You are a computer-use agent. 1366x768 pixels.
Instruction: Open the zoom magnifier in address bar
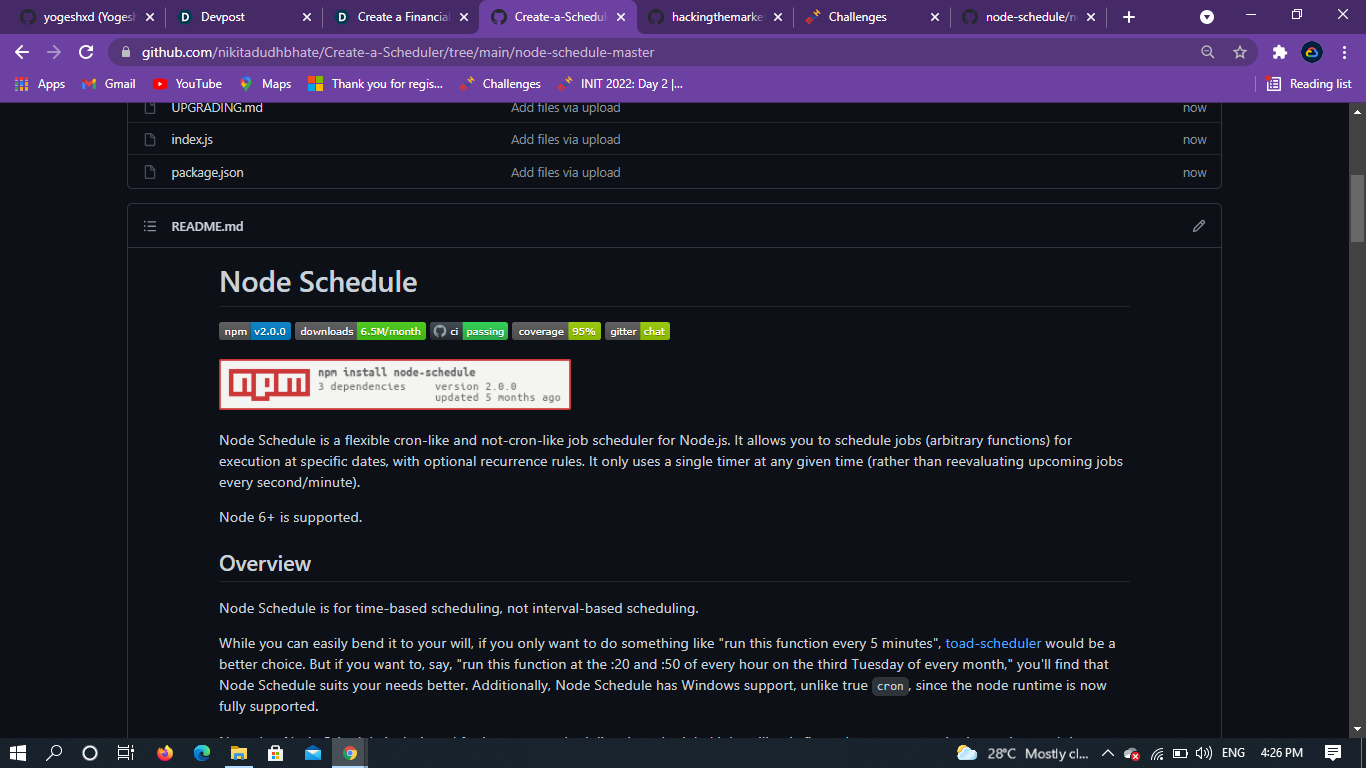1208,52
